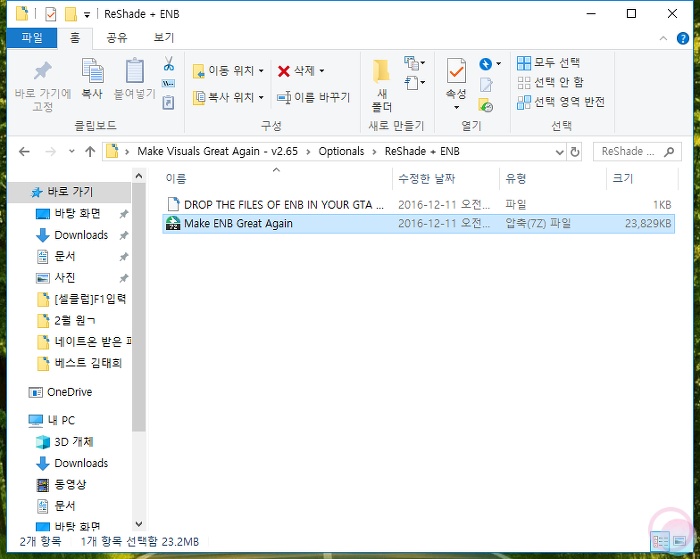Click the Details view icon in status bar

pos(660,541)
